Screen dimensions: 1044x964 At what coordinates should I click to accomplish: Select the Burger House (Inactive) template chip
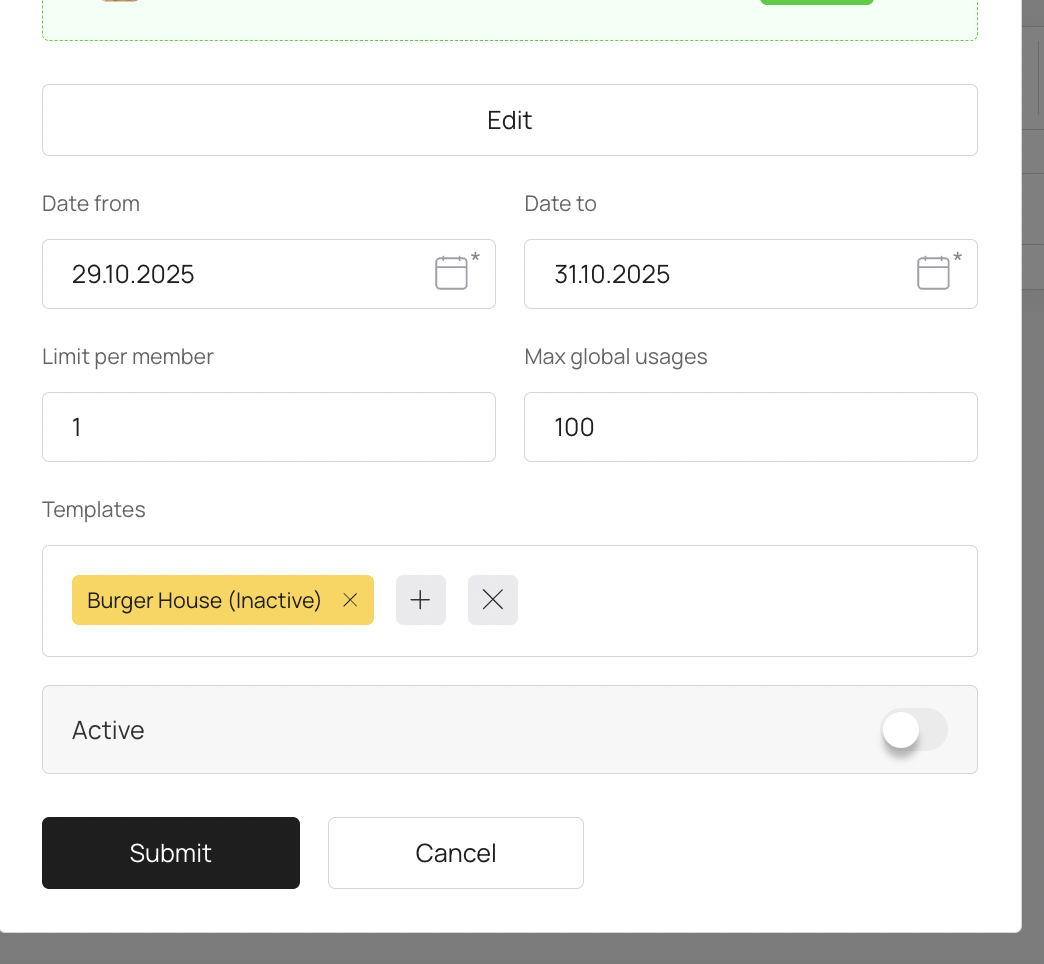click(205, 600)
